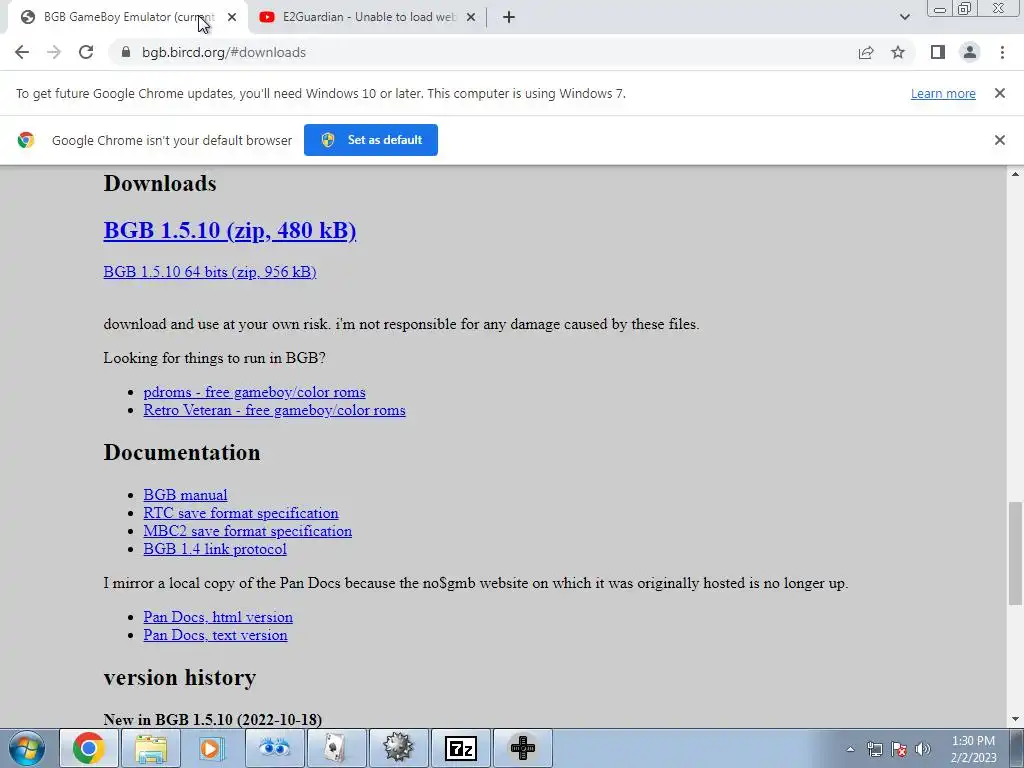Click the scrollbar up arrow
Image resolution: width=1024 pixels, height=768 pixels.
point(1015,174)
